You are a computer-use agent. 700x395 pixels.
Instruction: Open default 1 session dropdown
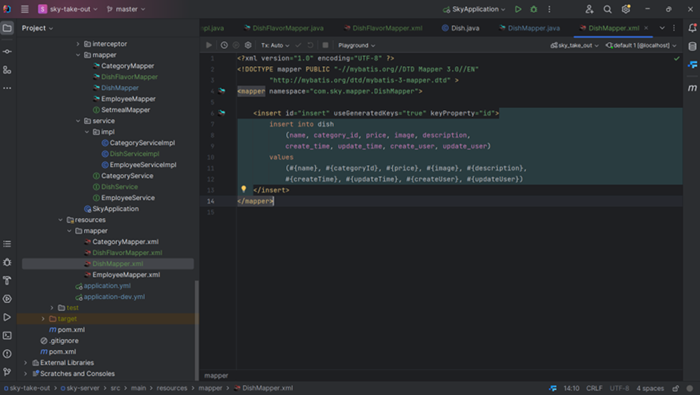tap(641, 45)
